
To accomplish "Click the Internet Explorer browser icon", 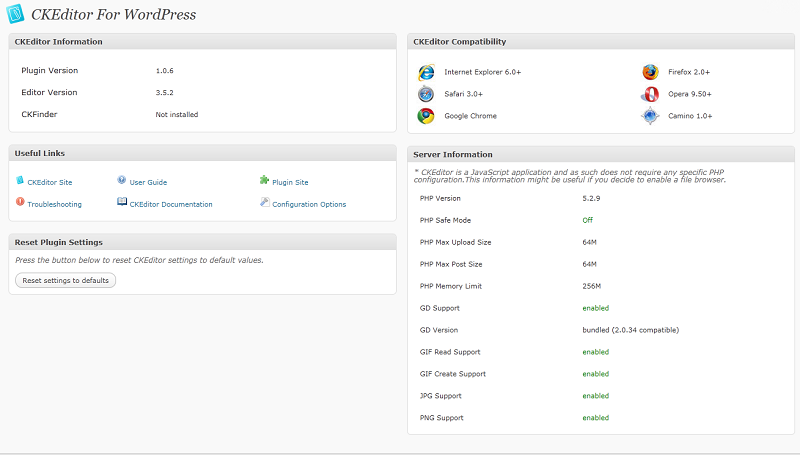I will tap(426, 72).
